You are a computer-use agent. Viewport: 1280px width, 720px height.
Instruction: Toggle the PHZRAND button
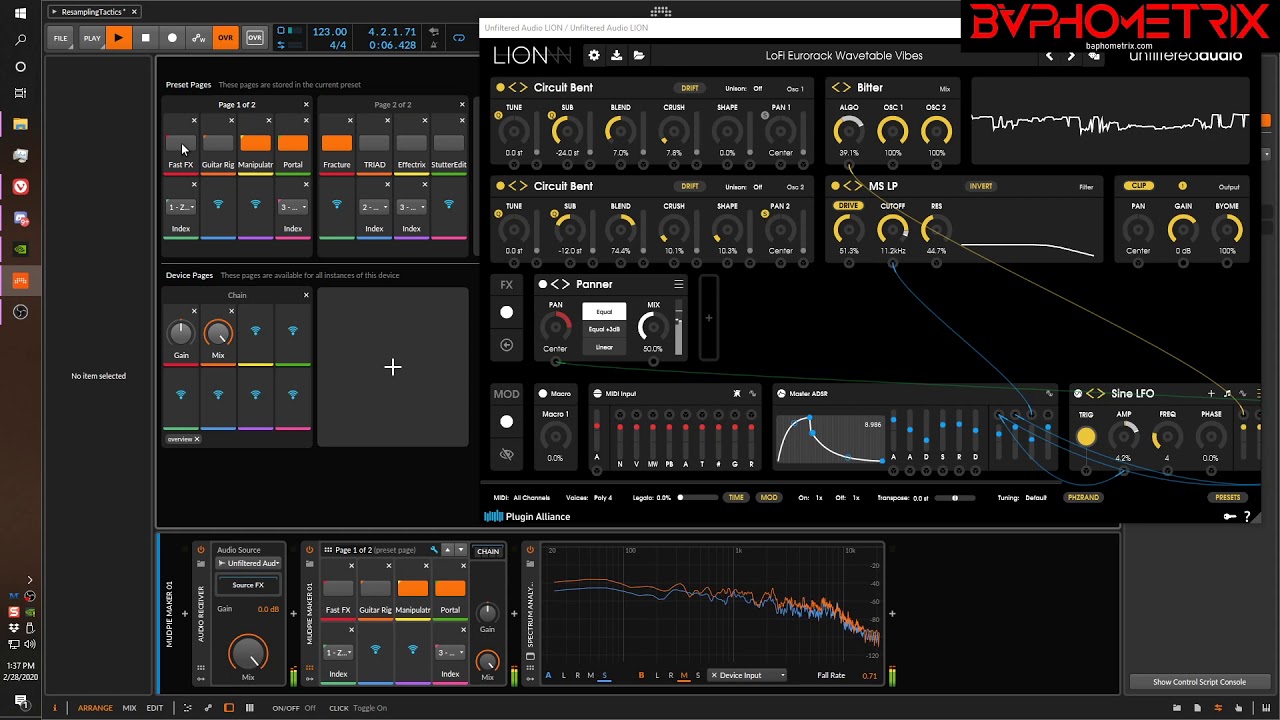pyautogui.click(x=1083, y=497)
